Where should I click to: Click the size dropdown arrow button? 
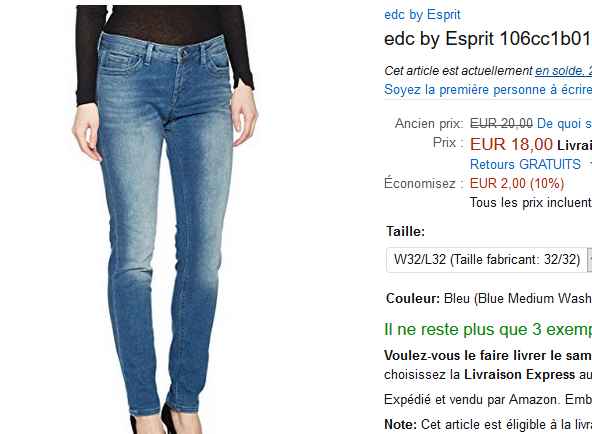(x=589, y=260)
